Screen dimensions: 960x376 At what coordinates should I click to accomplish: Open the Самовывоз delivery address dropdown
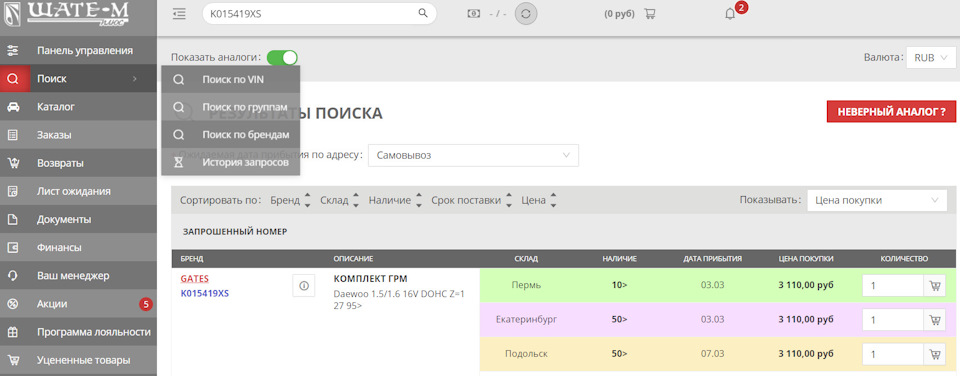click(x=473, y=156)
